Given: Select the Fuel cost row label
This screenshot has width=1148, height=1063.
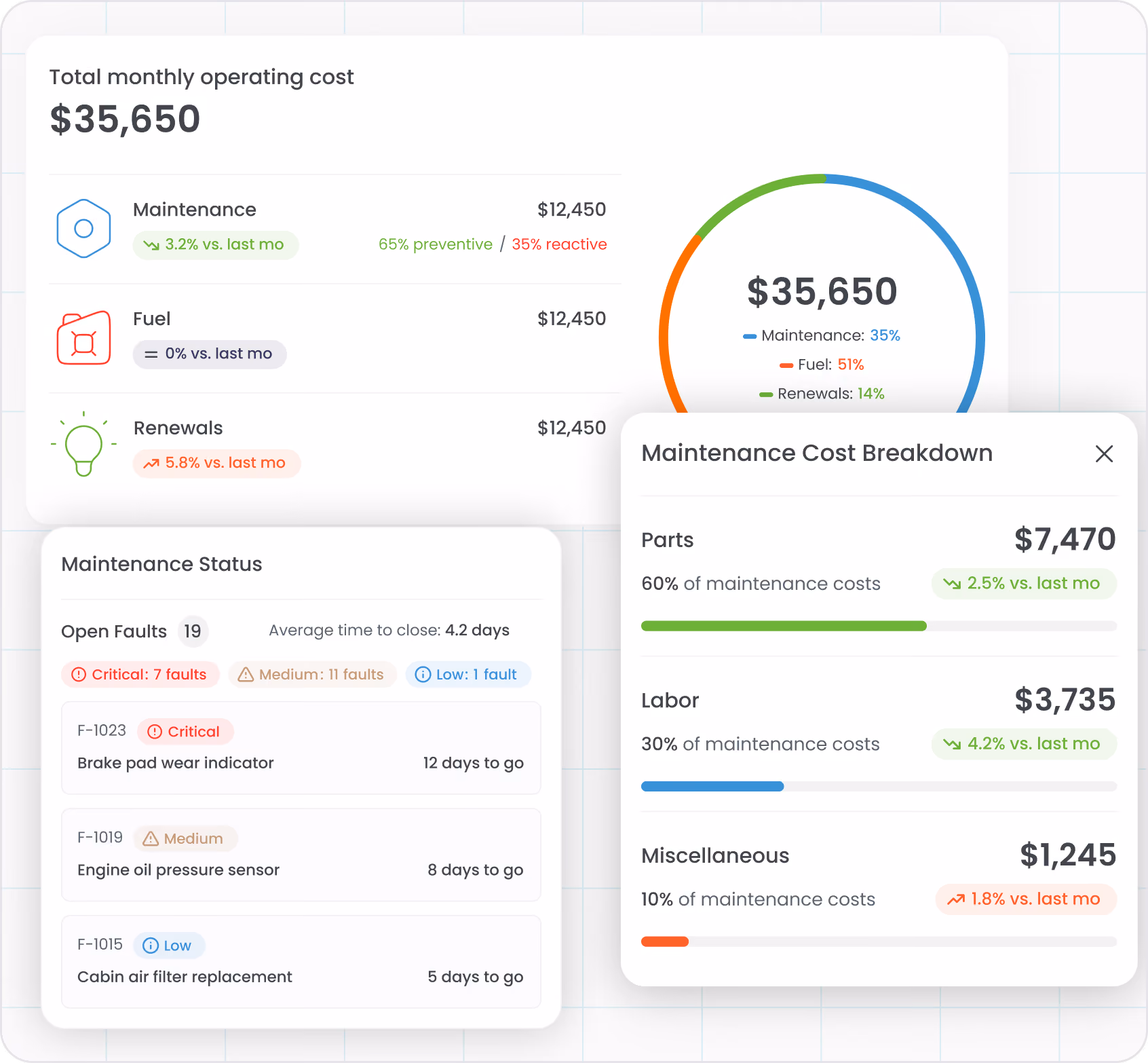Looking at the screenshot, I should [152, 319].
